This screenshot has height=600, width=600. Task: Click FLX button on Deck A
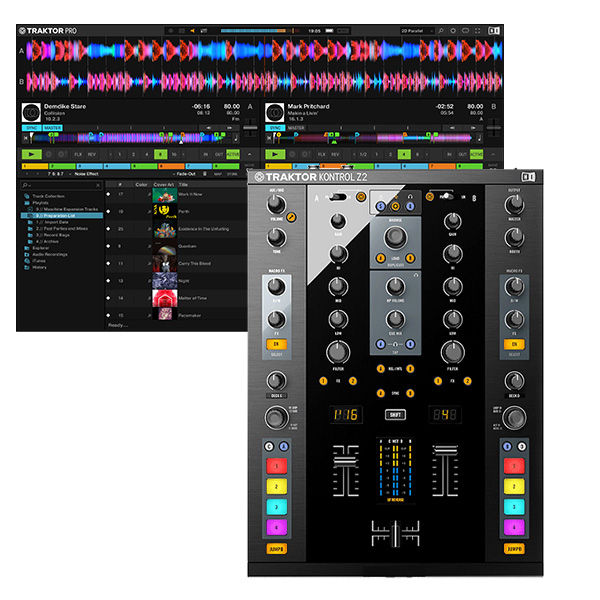click(x=78, y=154)
